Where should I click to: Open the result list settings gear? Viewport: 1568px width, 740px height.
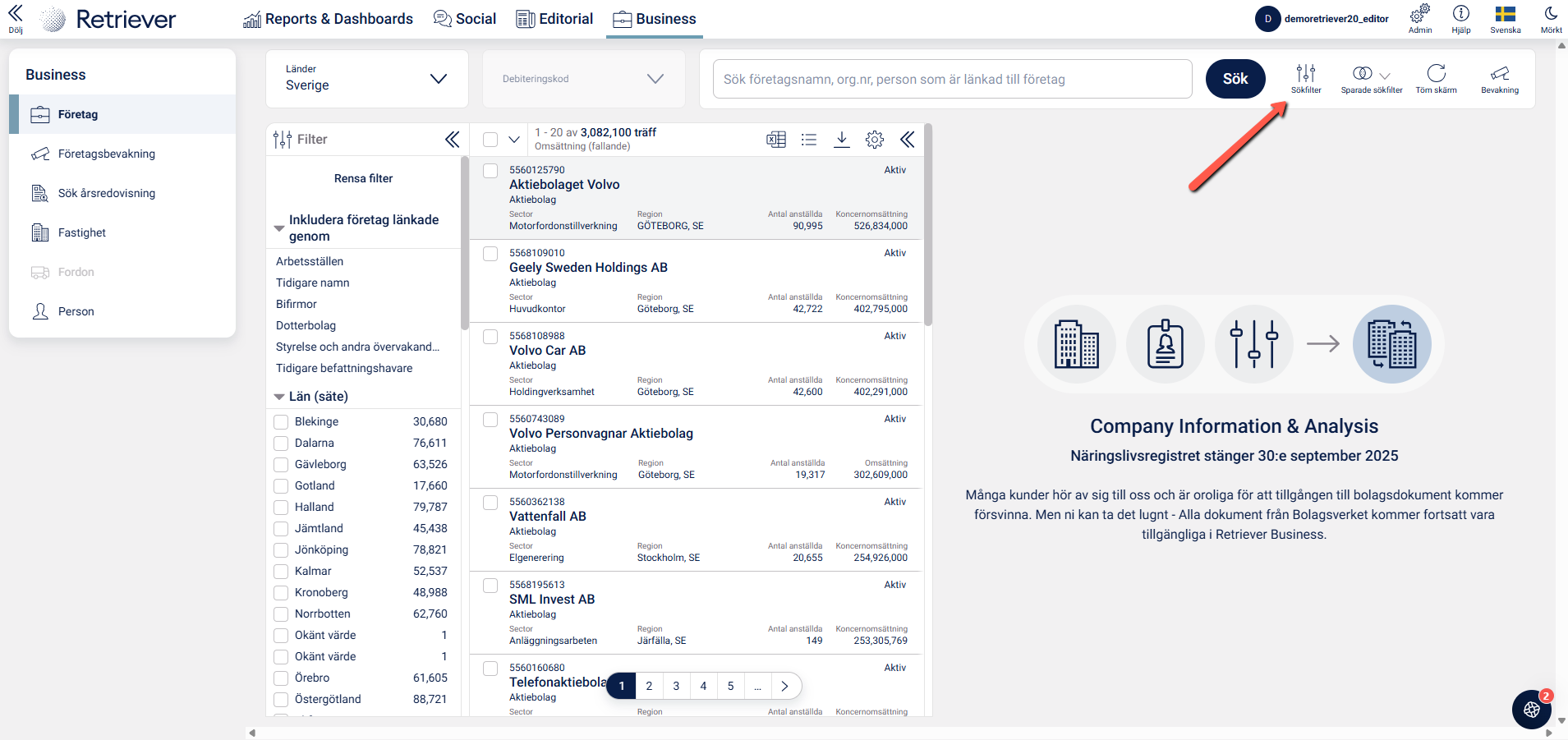coord(875,140)
